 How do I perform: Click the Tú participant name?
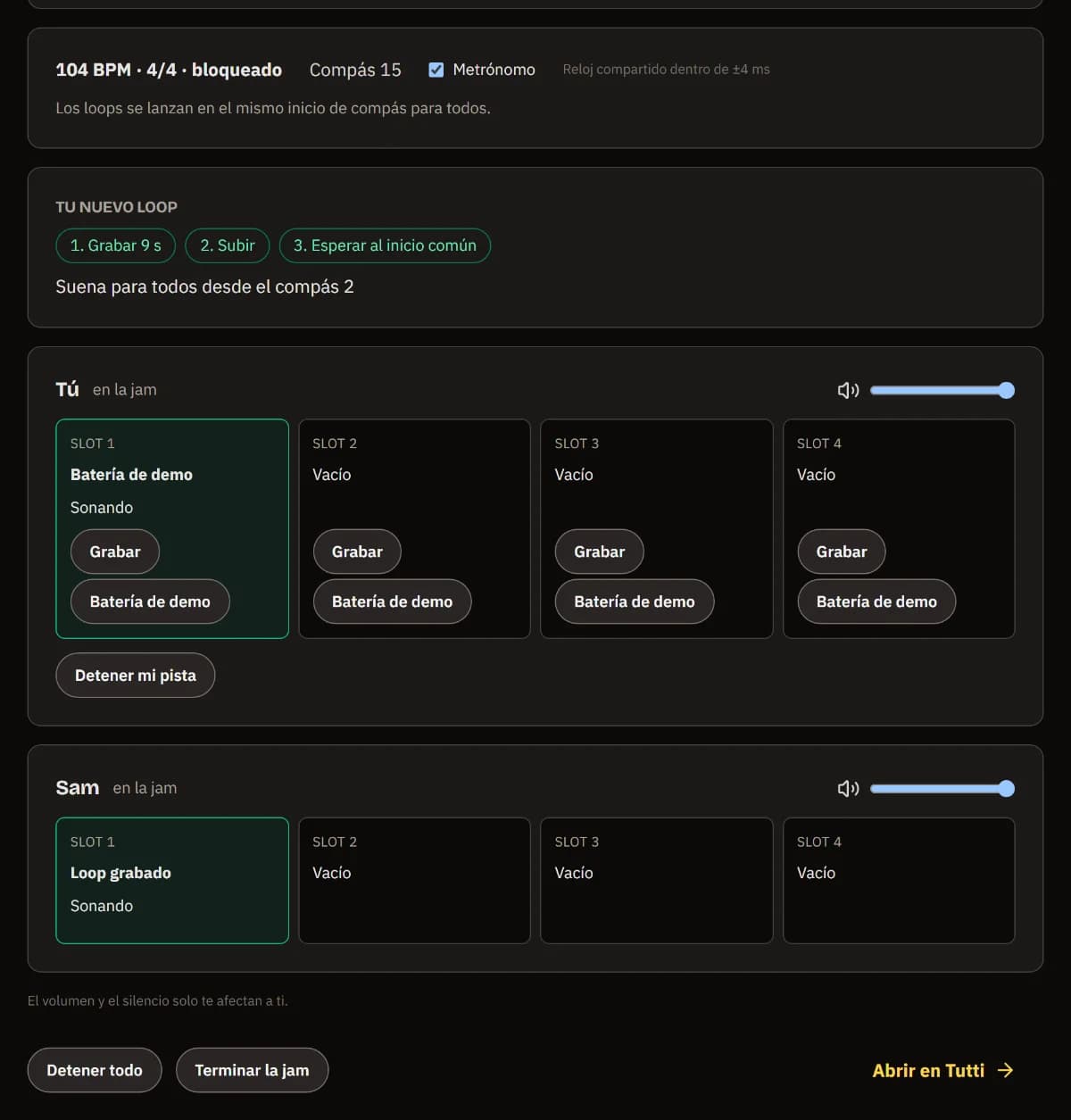point(67,389)
